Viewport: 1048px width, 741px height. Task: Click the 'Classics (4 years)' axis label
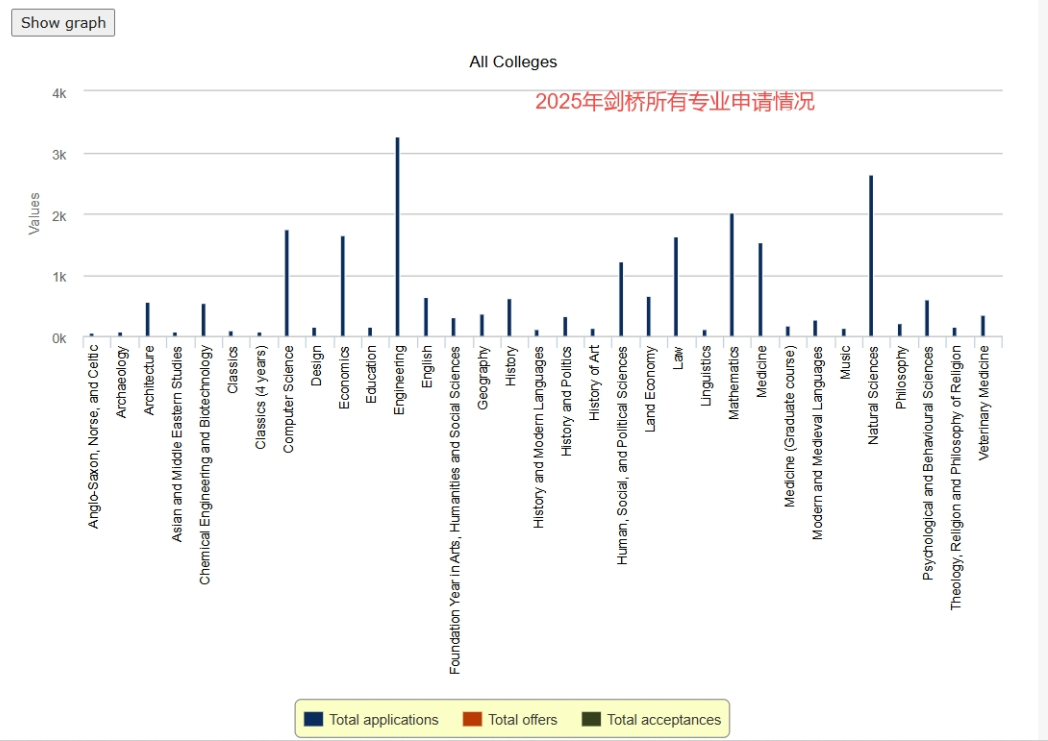[x=260, y=397]
